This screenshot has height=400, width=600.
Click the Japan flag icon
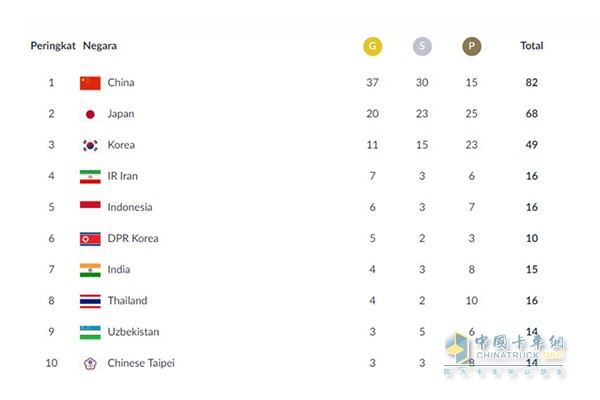(x=90, y=114)
